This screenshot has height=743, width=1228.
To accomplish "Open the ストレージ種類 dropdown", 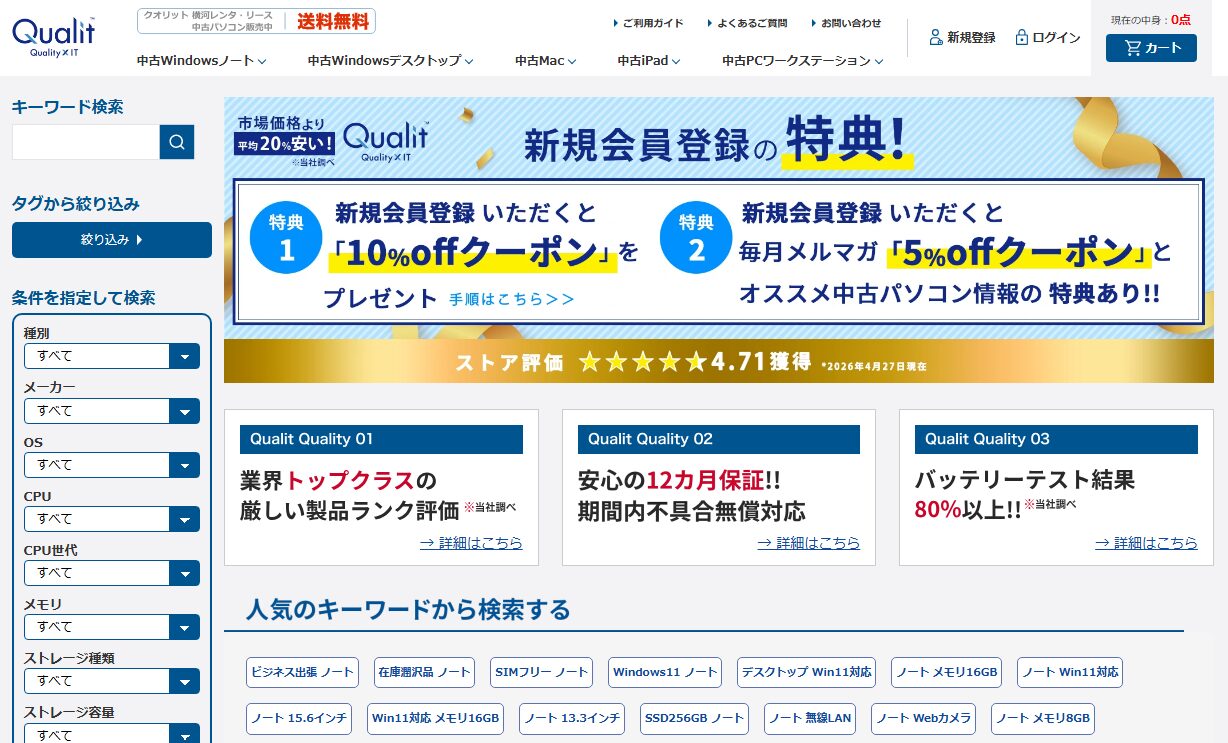I will (x=112, y=681).
